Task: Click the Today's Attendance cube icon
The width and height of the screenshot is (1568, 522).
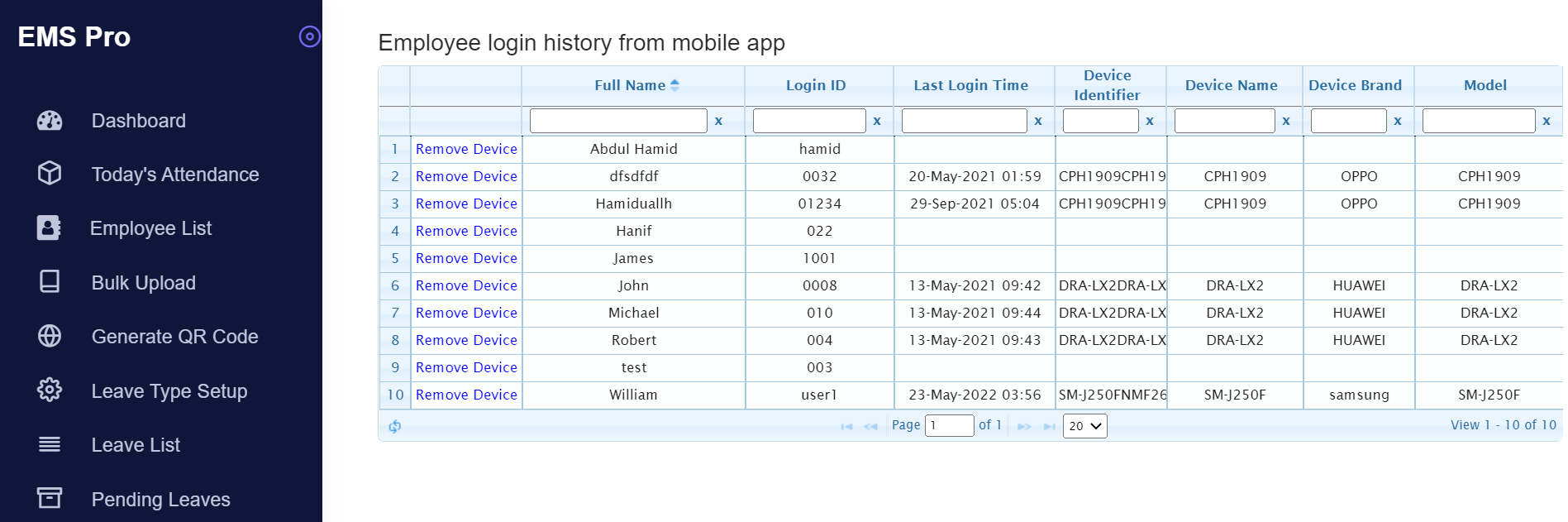Action: point(50,173)
